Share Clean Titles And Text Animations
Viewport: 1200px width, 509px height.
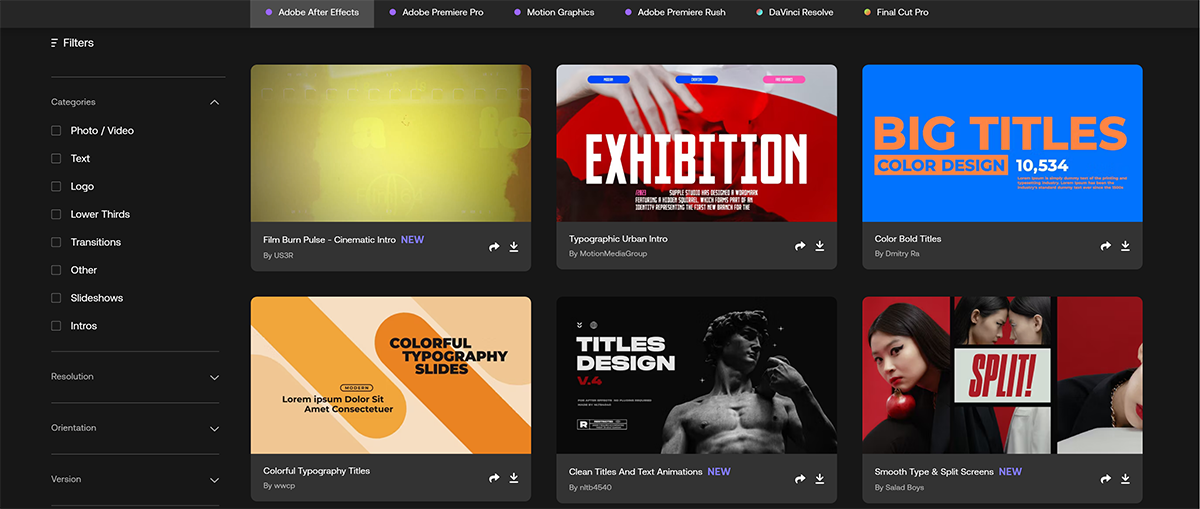800,478
